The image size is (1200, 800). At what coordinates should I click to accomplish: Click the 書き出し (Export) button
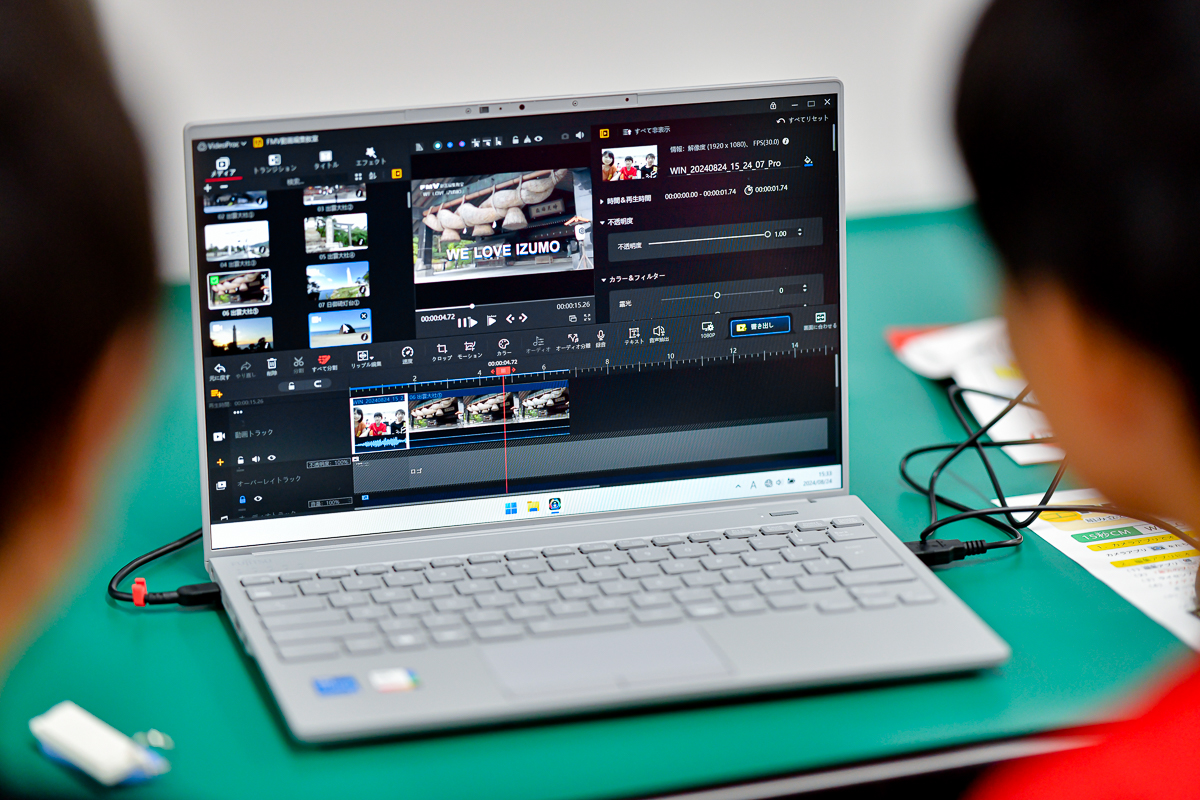click(760, 325)
